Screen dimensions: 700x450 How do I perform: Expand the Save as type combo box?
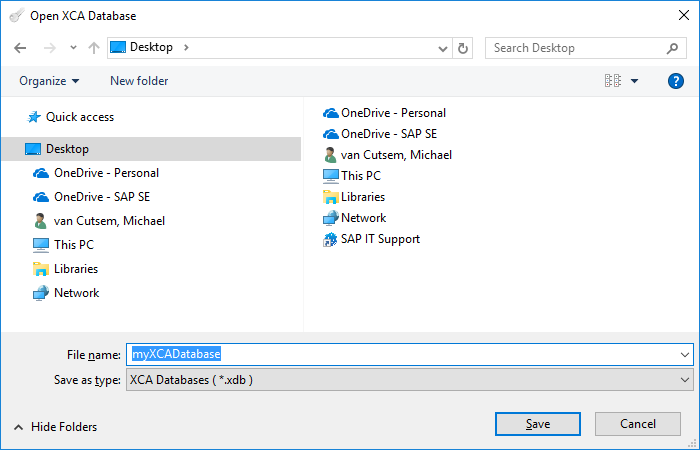click(x=685, y=380)
